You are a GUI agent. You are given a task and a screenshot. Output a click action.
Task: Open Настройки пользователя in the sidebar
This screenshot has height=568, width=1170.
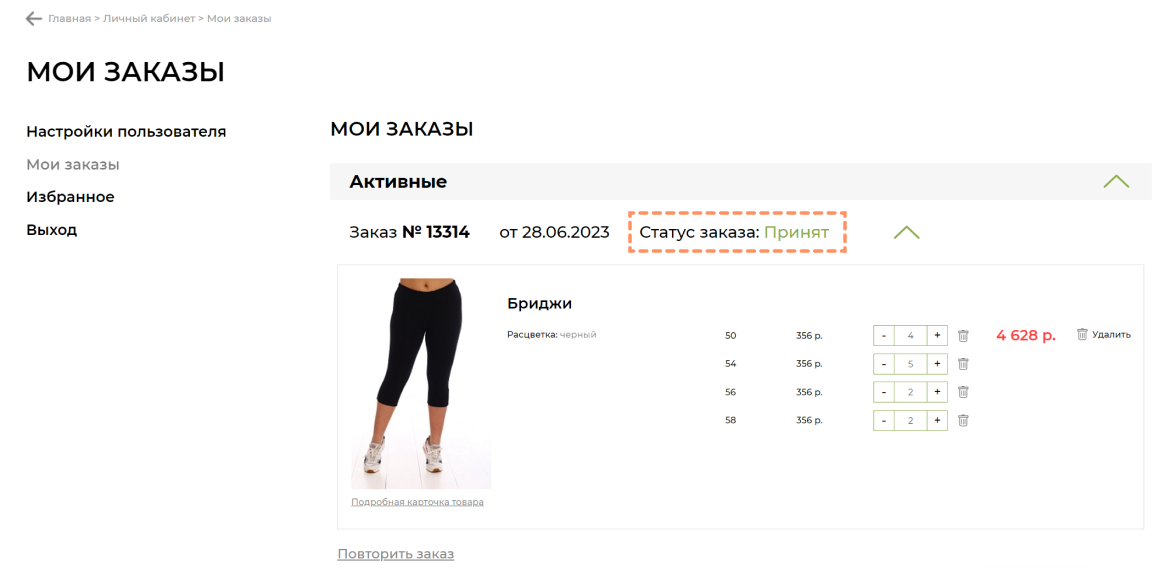pyautogui.click(x=126, y=132)
